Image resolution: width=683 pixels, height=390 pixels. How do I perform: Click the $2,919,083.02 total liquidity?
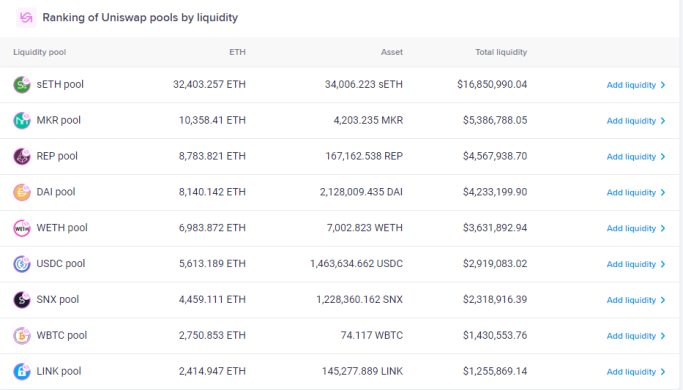point(495,264)
